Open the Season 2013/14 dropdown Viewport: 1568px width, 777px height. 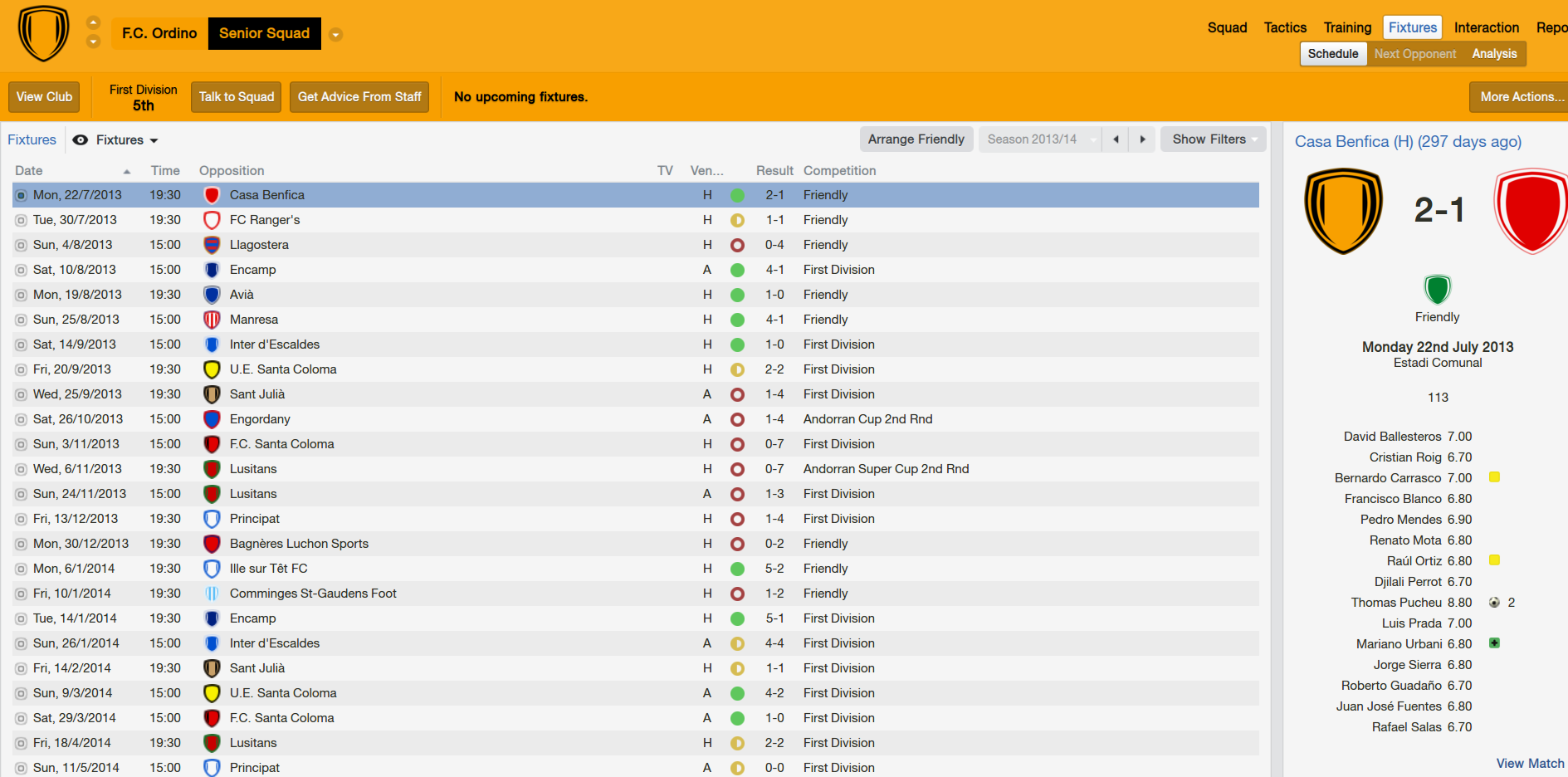(1039, 139)
